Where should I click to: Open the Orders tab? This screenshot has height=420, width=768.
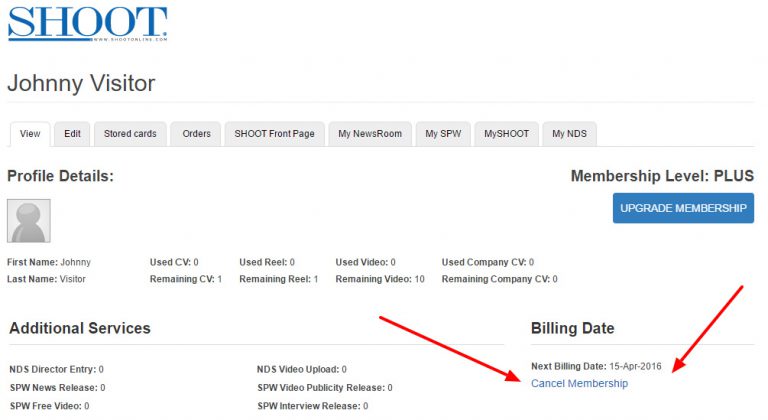pyautogui.click(x=196, y=133)
